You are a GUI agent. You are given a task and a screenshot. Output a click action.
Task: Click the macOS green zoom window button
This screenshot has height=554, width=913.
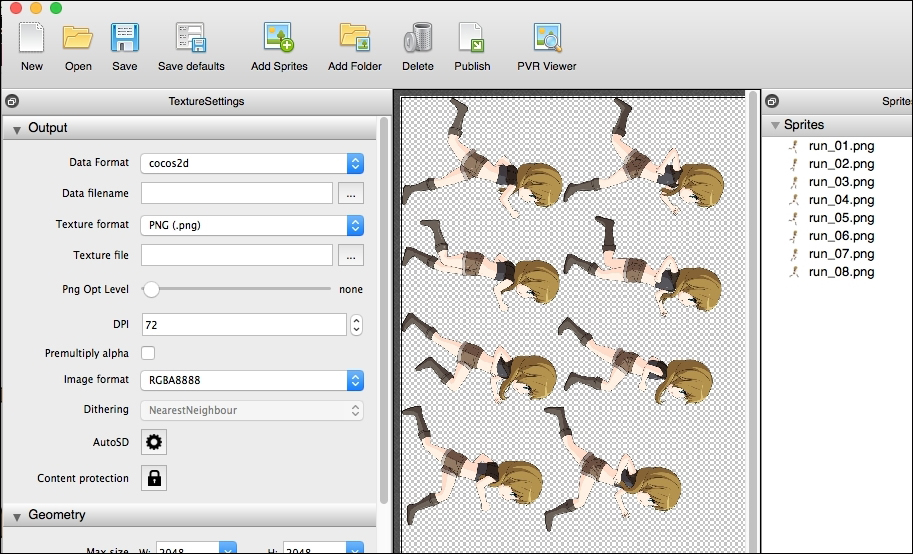(x=56, y=8)
